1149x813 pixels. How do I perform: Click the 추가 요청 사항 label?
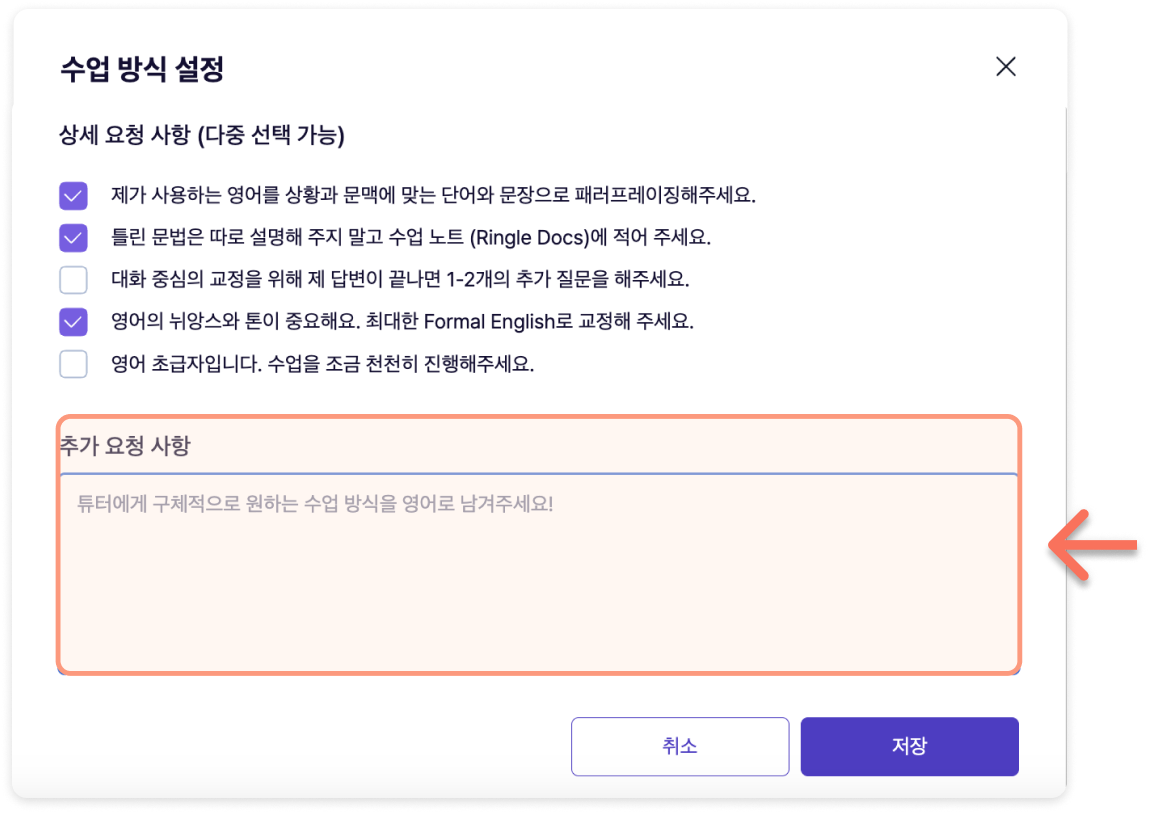[x=125, y=446]
